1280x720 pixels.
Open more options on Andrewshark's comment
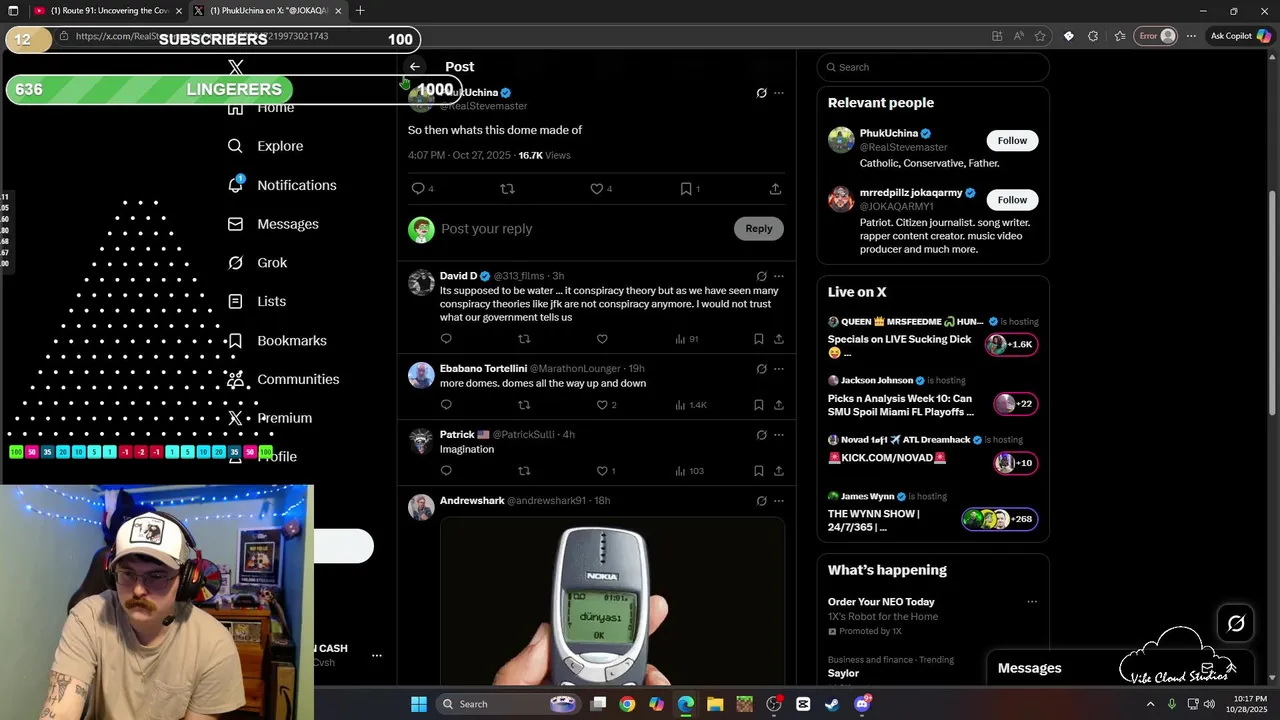pos(779,501)
